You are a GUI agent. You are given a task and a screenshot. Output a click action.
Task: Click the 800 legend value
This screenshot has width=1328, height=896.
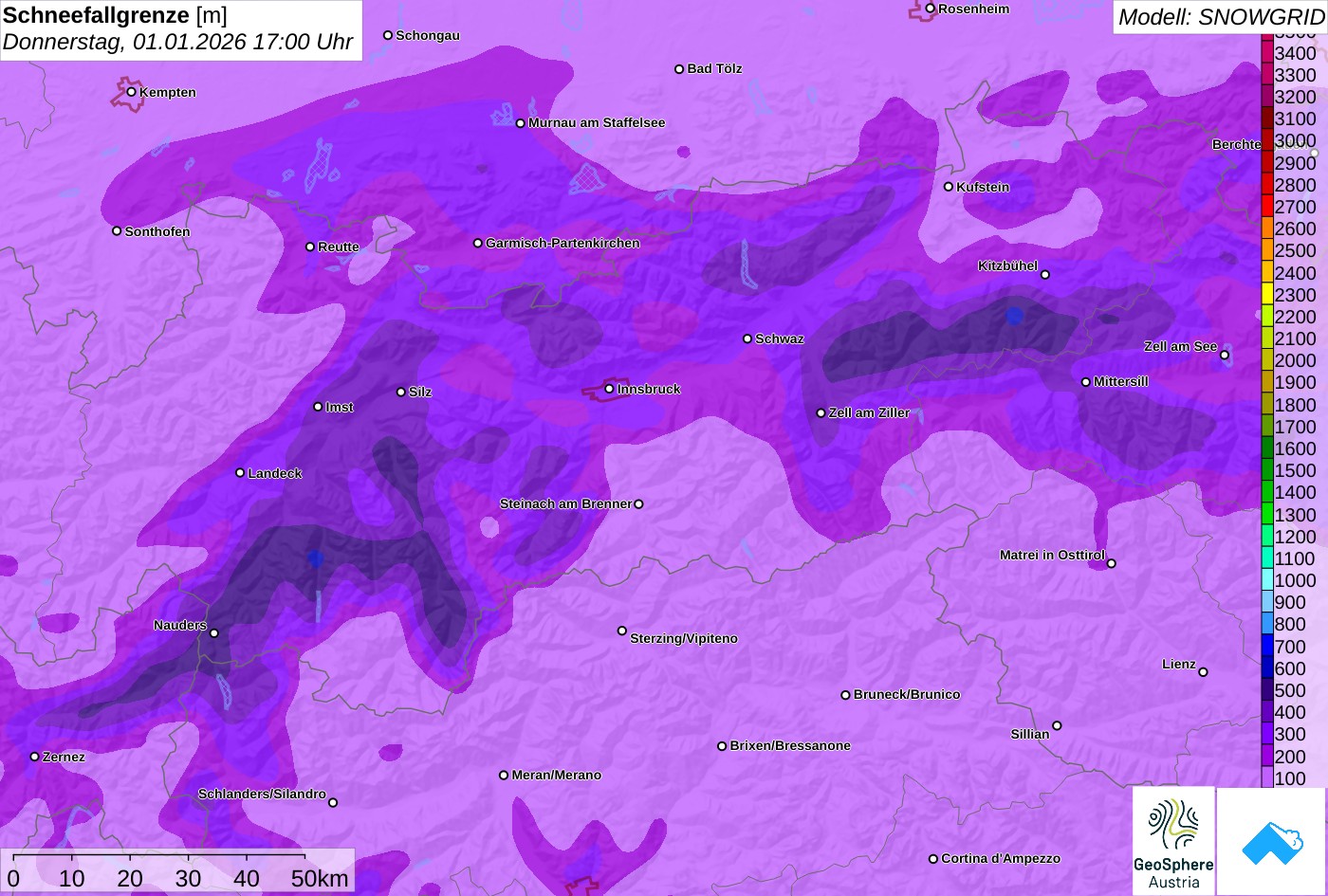pos(1290,624)
